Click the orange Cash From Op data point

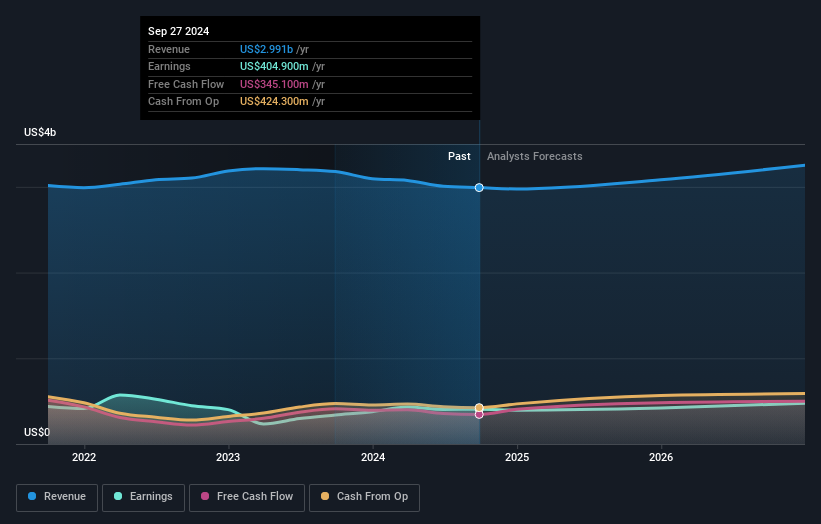pos(479,407)
